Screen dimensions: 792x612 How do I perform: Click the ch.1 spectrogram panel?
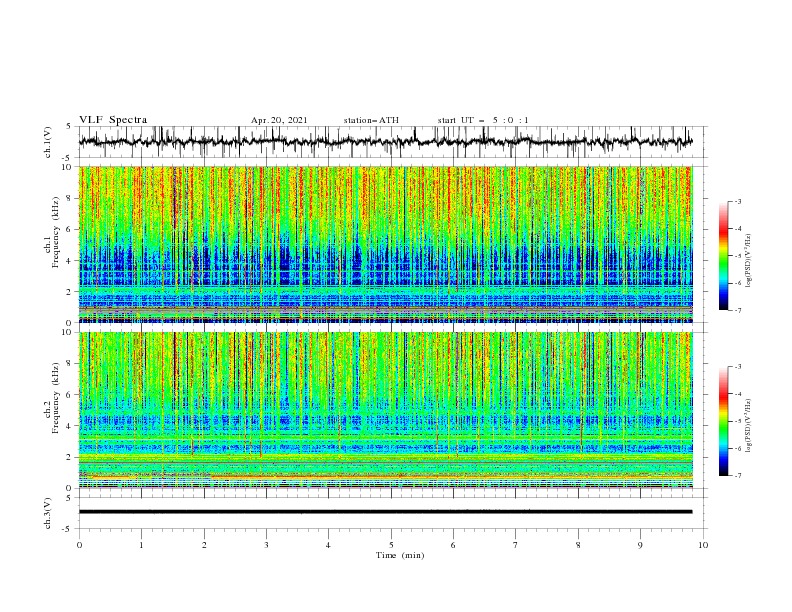point(385,244)
